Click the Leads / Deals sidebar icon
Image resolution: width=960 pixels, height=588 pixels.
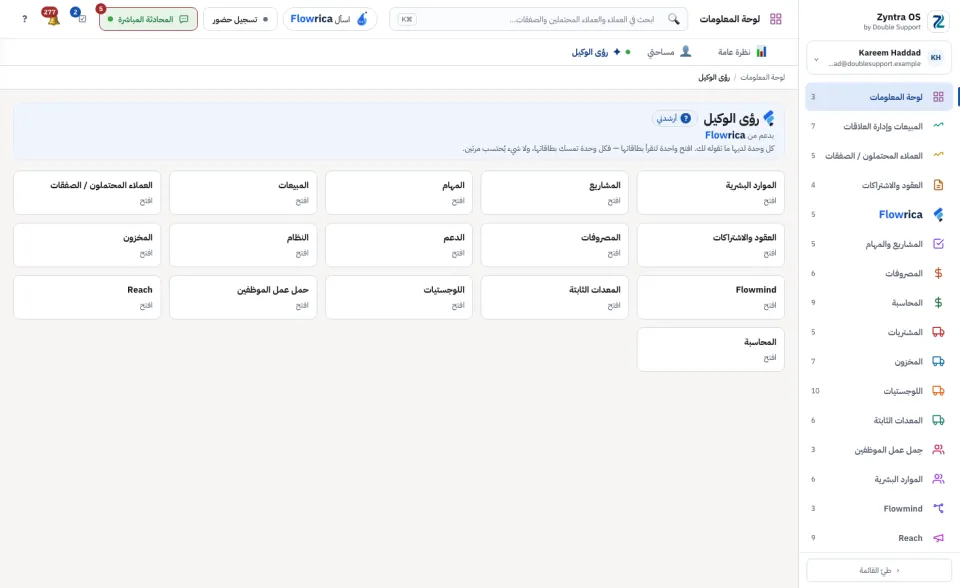(938, 155)
